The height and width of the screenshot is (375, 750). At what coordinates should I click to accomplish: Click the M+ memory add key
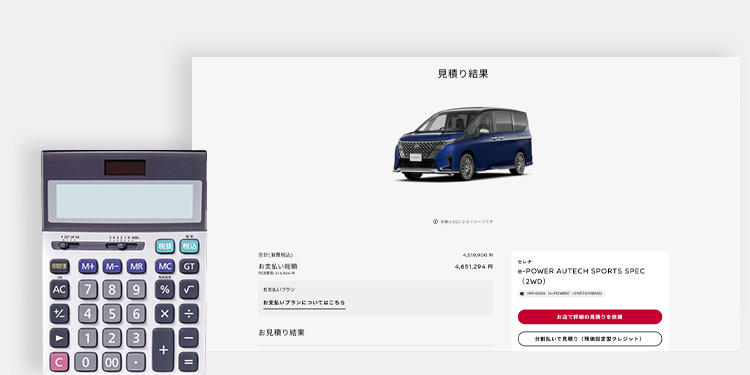click(88, 266)
